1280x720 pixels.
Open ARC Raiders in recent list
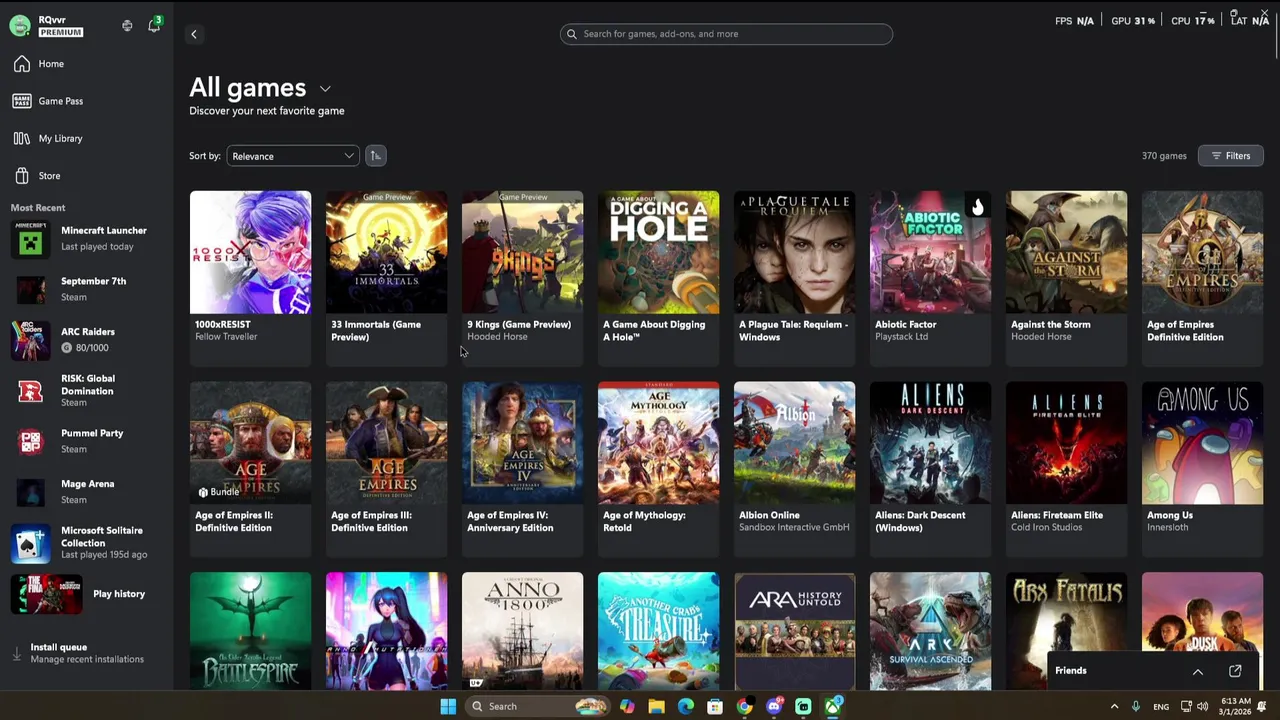[87, 340]
